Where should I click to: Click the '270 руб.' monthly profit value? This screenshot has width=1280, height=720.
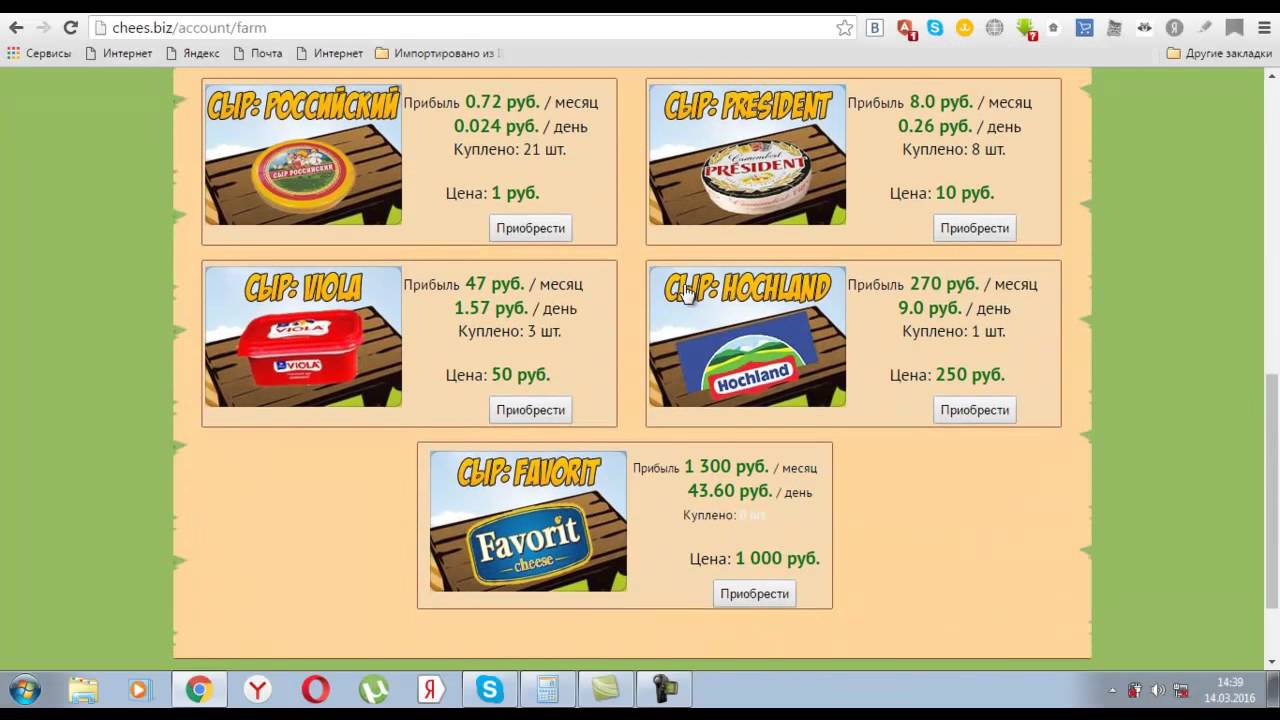point(944,284)
